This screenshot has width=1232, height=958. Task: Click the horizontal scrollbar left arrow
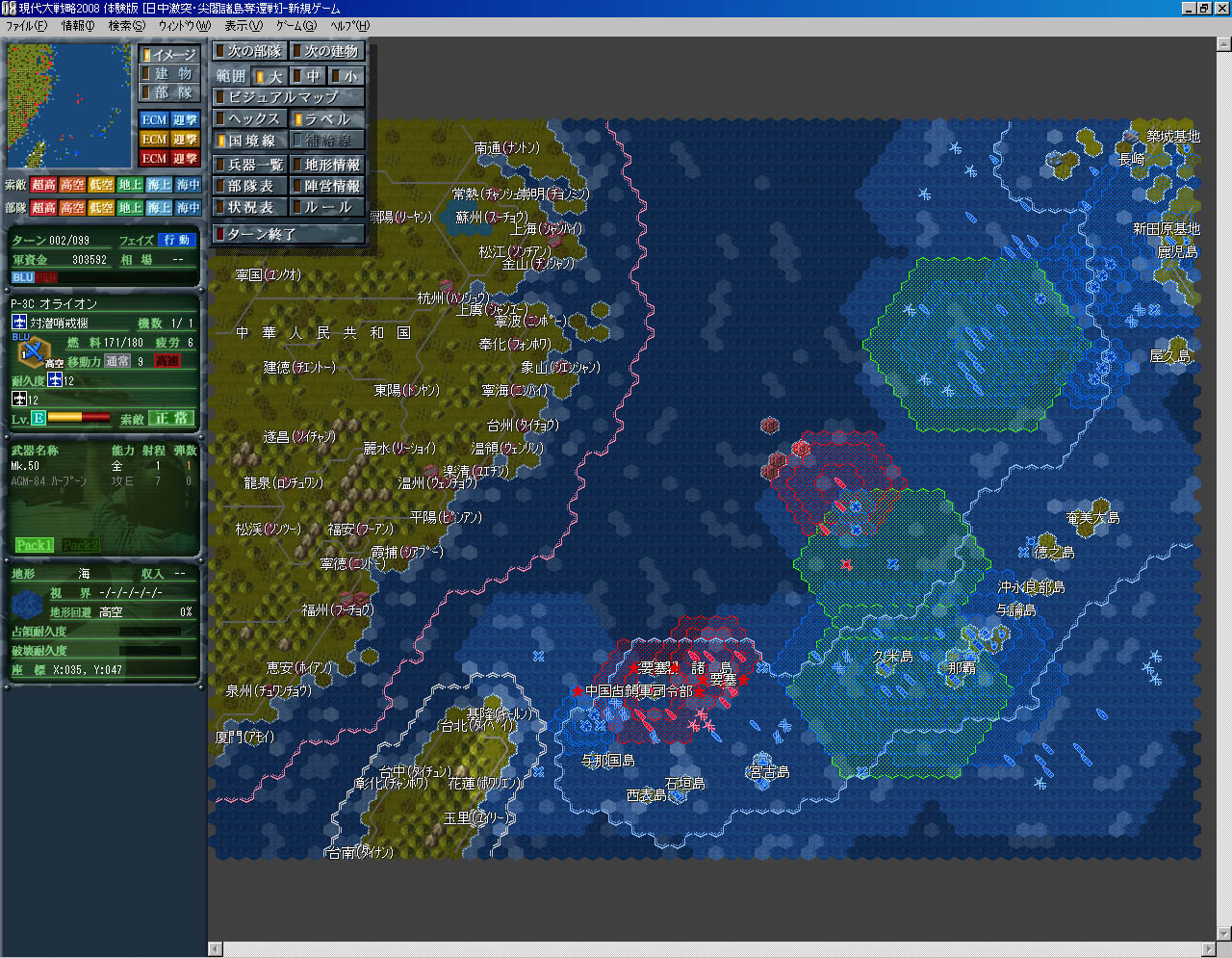pyautogui.click(x=216, y=949)
